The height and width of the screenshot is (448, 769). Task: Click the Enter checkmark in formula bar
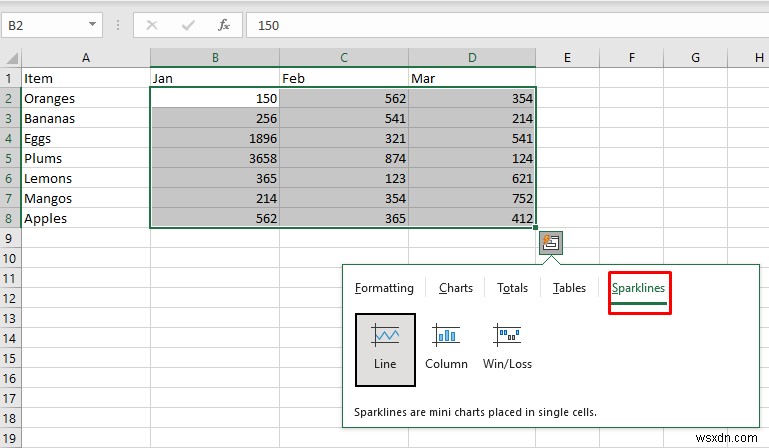click(188, 25)
